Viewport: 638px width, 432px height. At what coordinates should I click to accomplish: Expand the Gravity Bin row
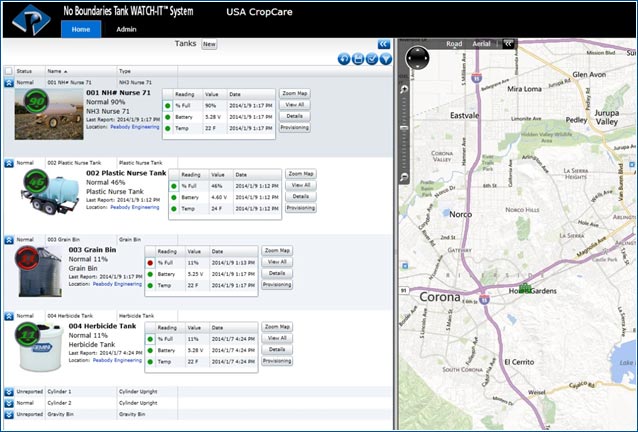(9, 415)
